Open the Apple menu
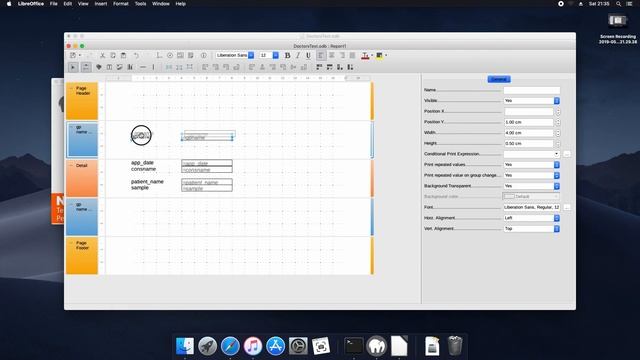 coord(9,4)
